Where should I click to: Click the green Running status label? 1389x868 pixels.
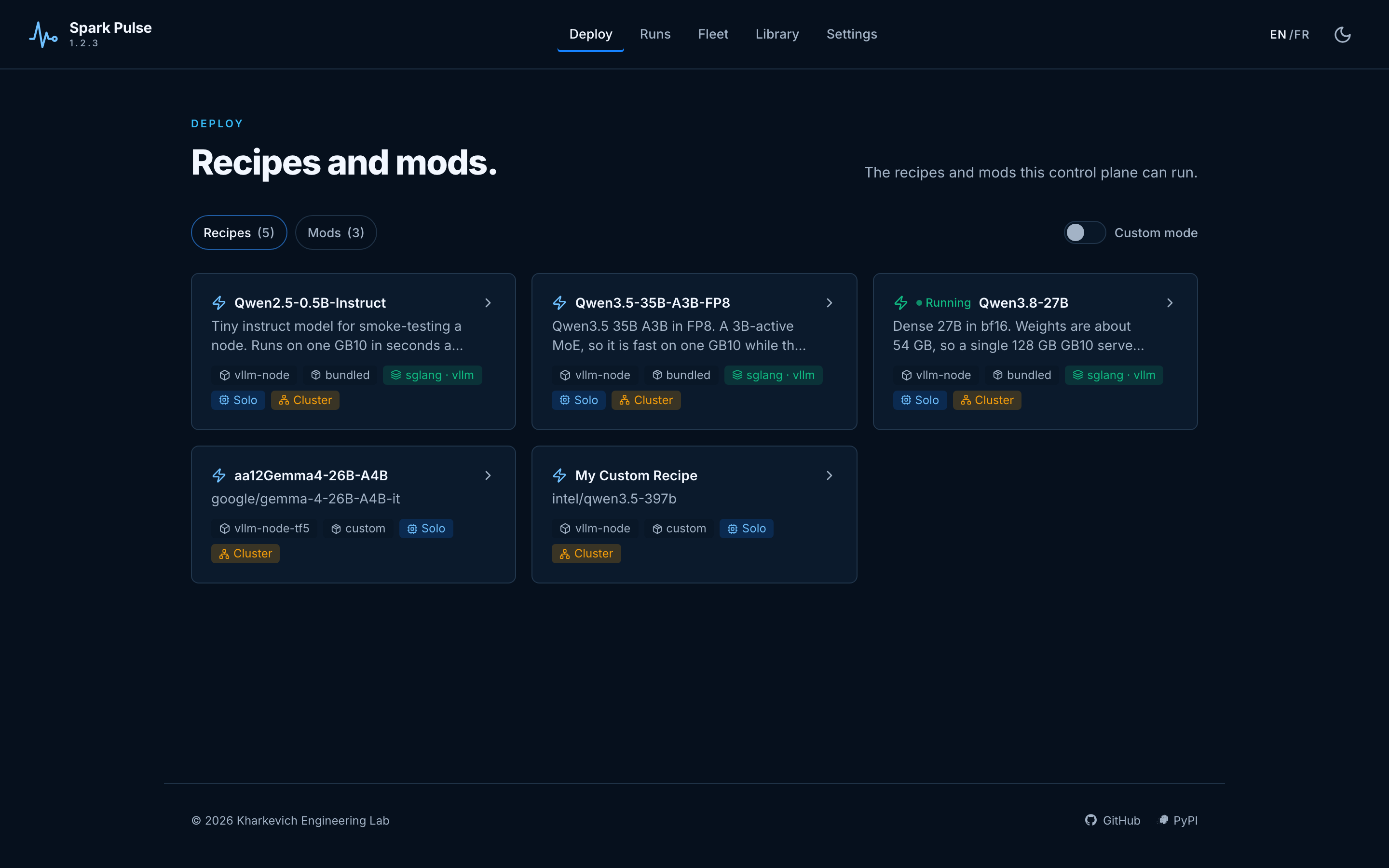point(943,302)
